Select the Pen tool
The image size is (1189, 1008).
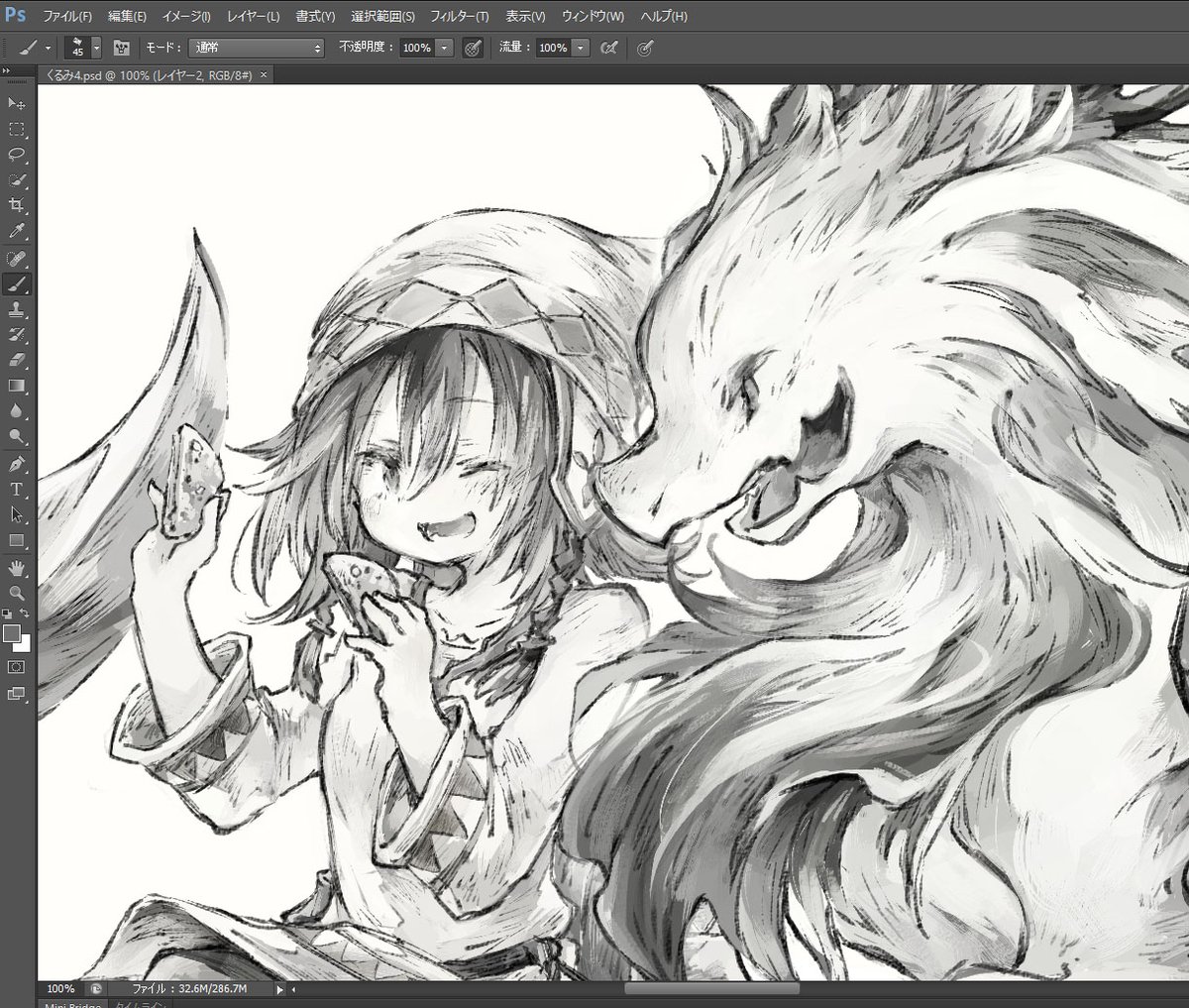[17, 464]
